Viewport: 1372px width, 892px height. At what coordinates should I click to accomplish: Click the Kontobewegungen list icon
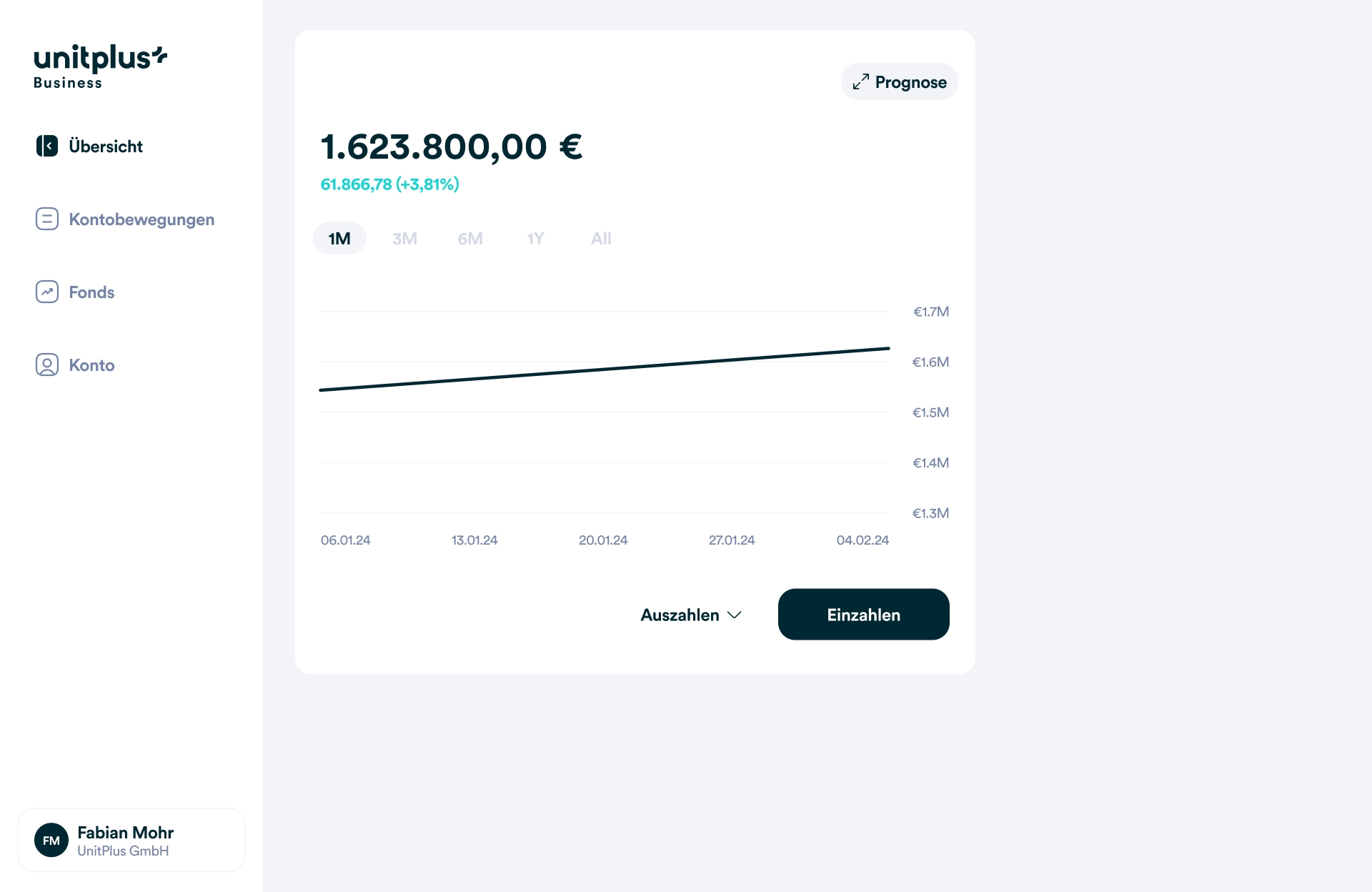pyautogui.click(x=47, y=219)
